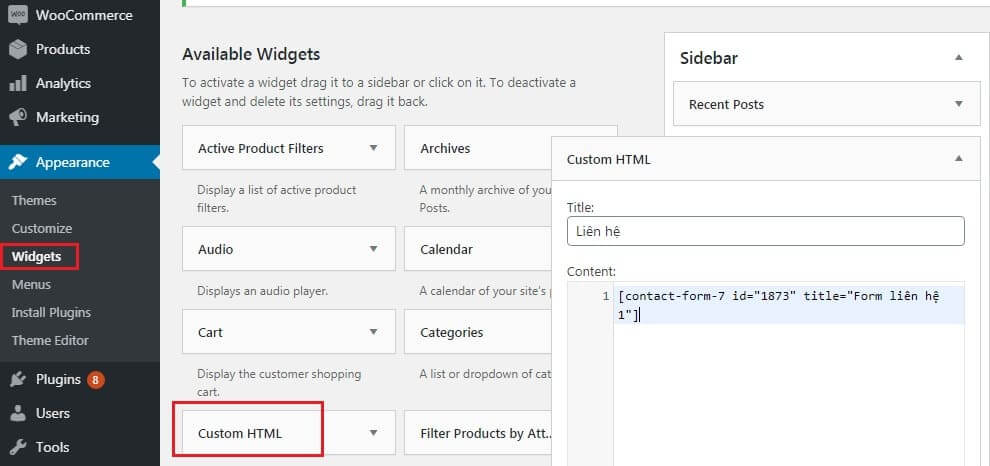Image resolution: width=990 pixels, height=466 pixels.
Task: Expand the Cart widget dropdown arrow
Action: click(374, 332)
